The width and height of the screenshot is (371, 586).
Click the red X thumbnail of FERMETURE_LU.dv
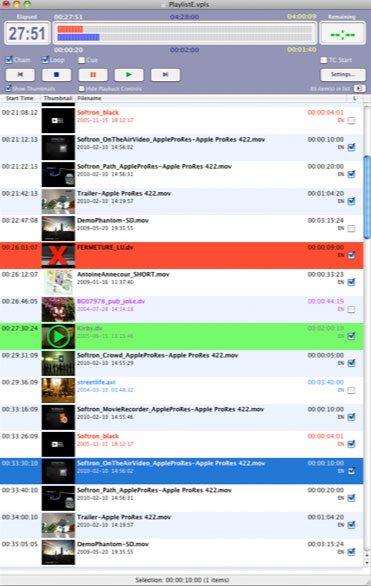click(58, 256)
